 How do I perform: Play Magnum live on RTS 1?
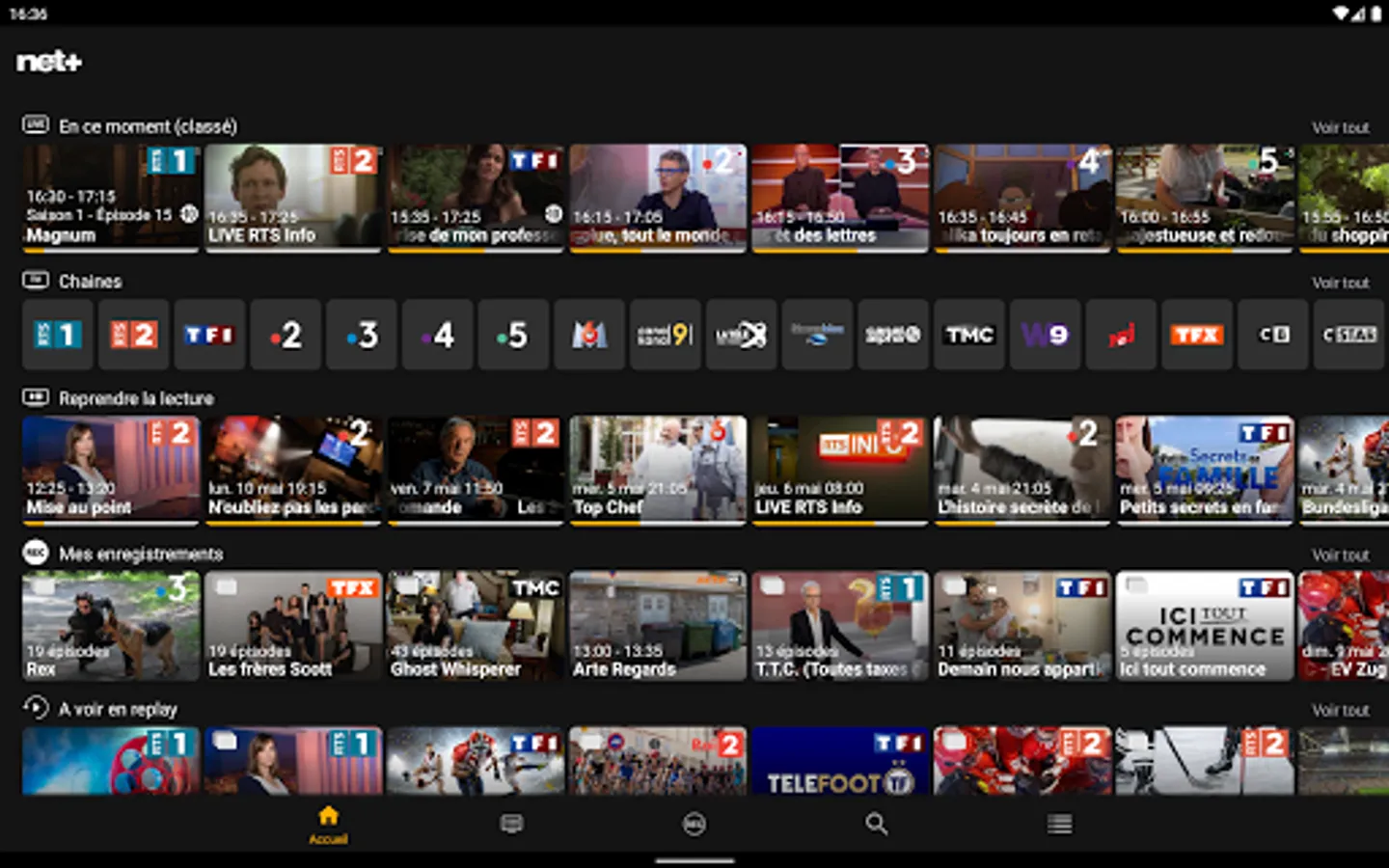click(111, 199)
